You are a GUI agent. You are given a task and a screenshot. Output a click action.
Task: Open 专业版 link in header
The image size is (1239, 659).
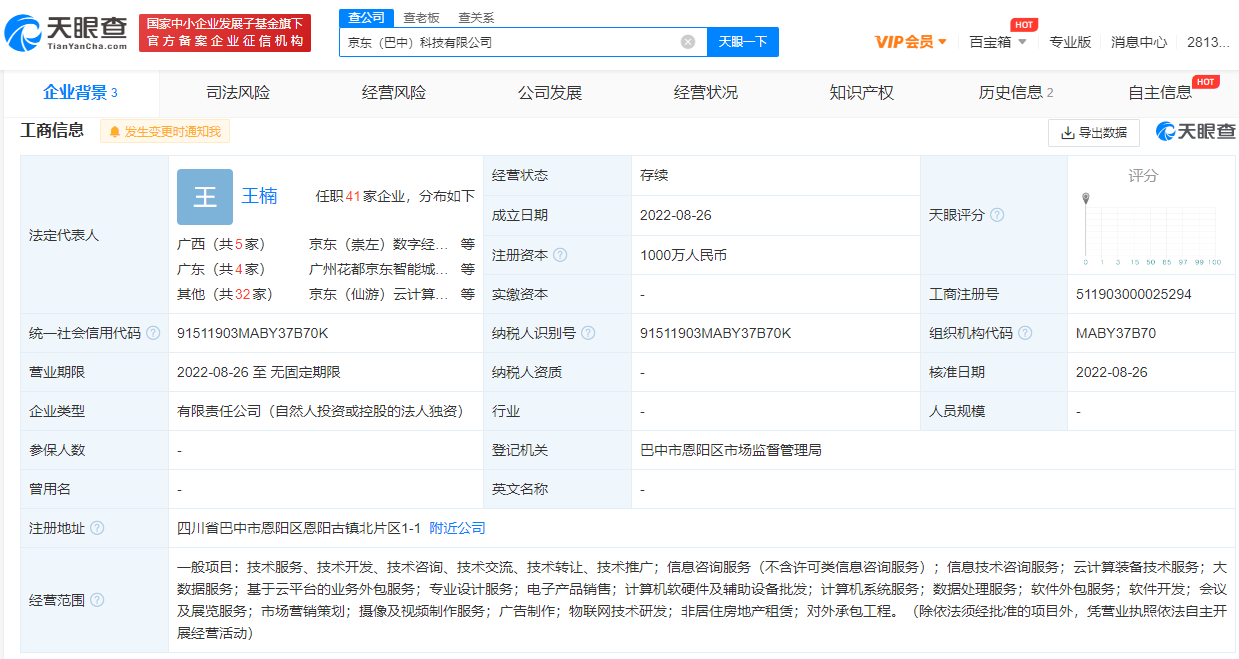[1070, 42]
